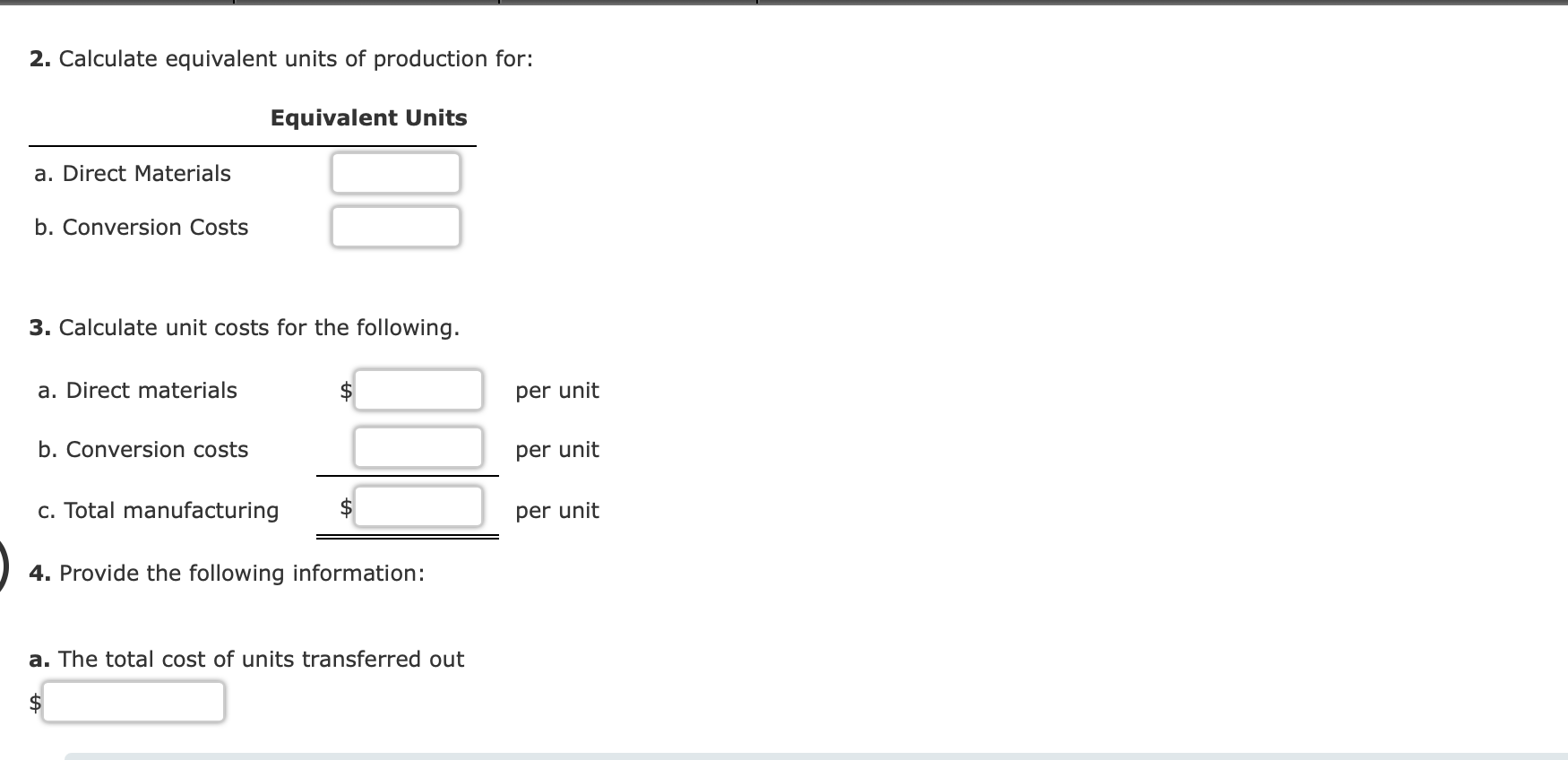Select the Direct materials unit cost field
The image size is (1568, 760).
pyautogui.click(x=418, y=390)
